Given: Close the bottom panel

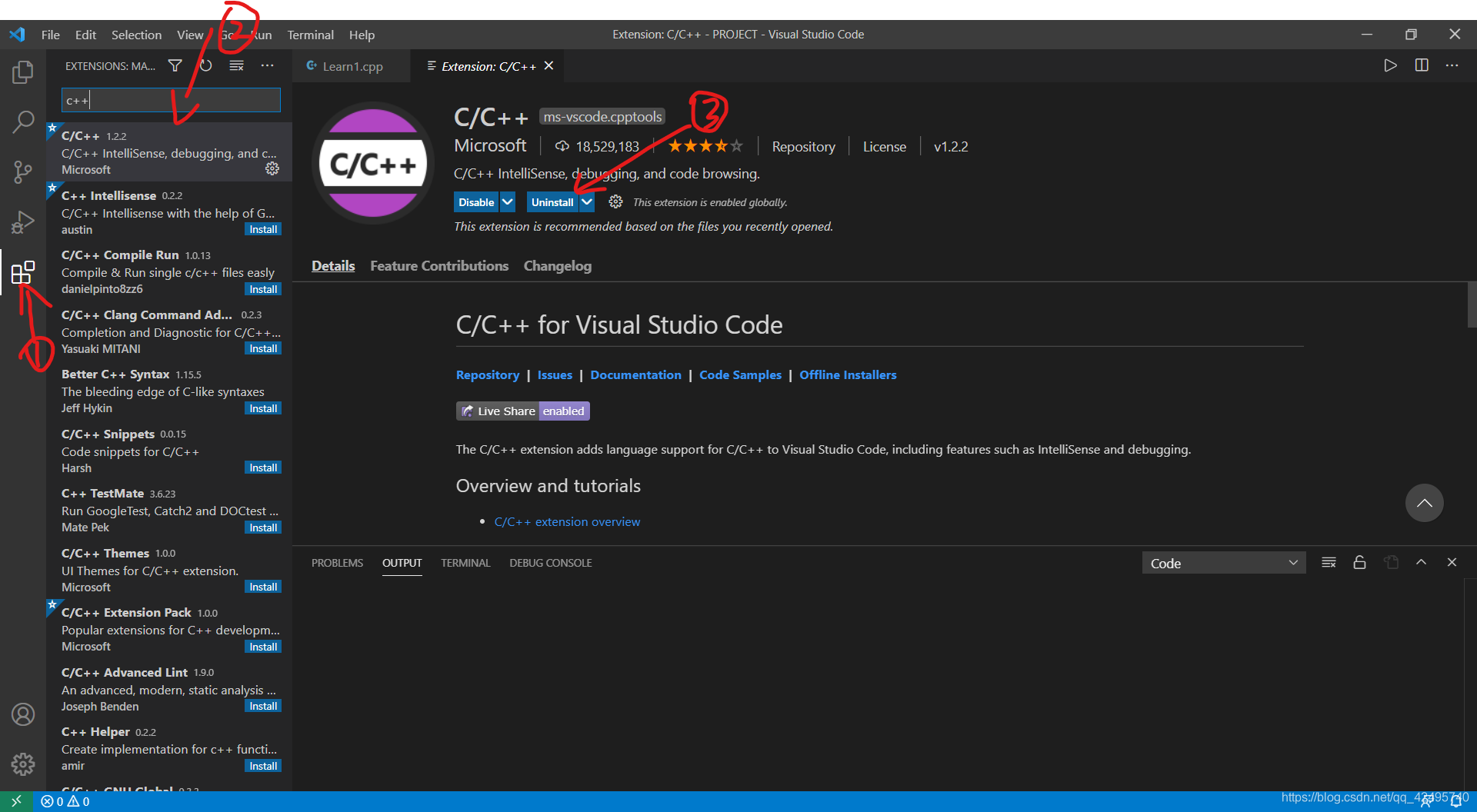Looking at the screenshot, I should click(x=1452, y=563).
